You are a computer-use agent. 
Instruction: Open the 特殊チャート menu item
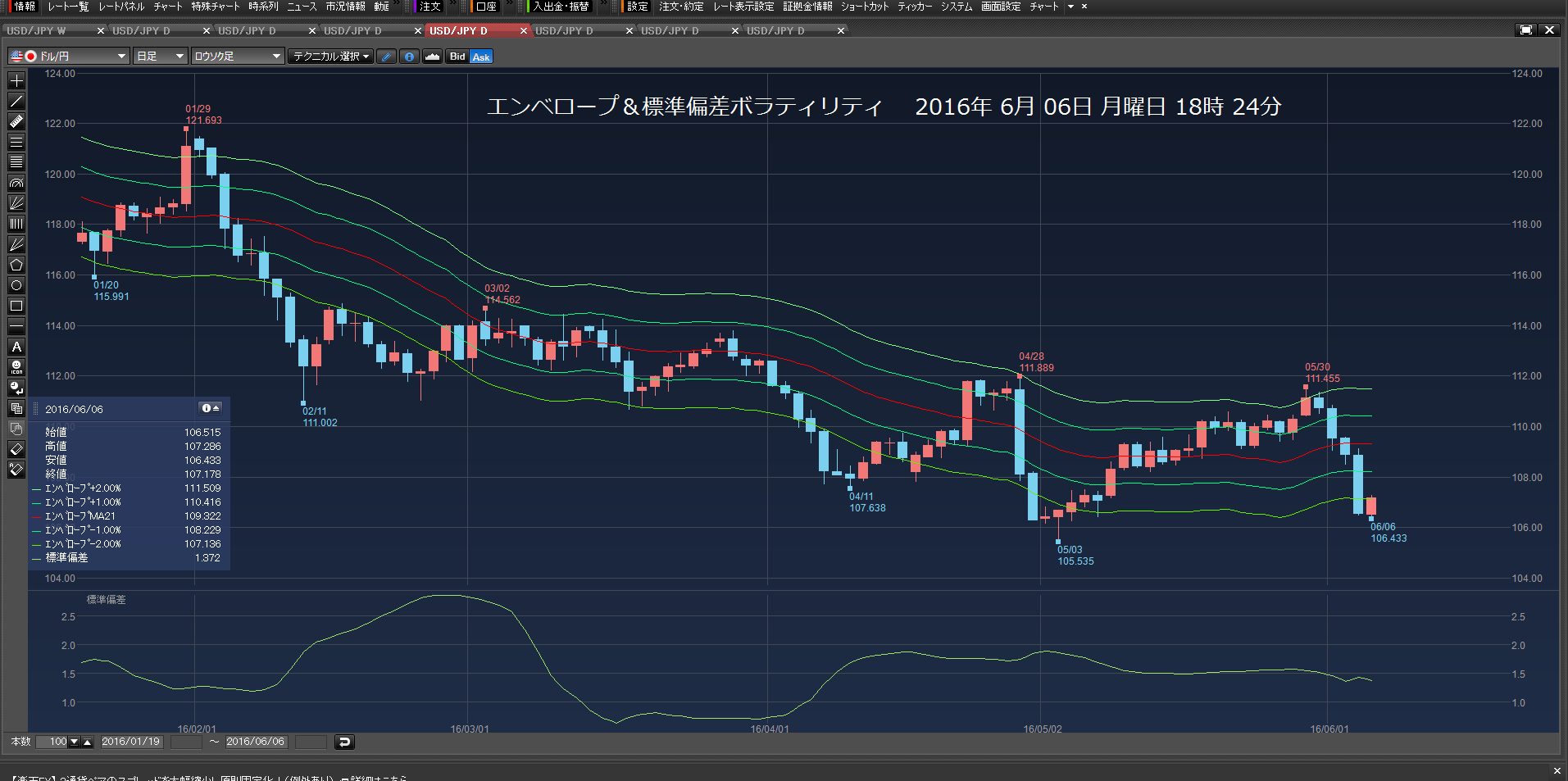(216, 7)
